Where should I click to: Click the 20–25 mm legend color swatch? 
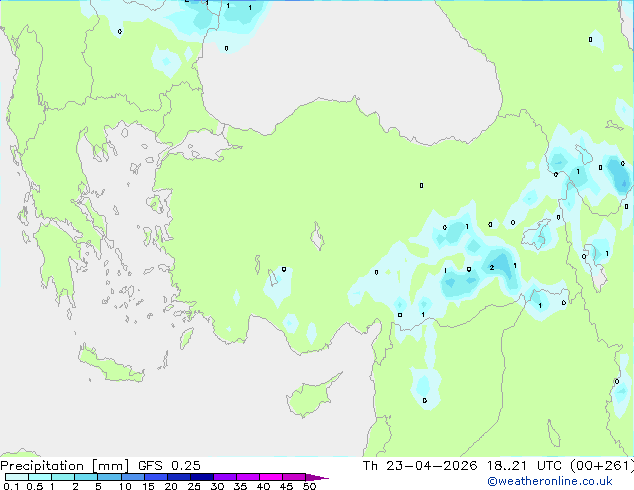click(178, 477)
